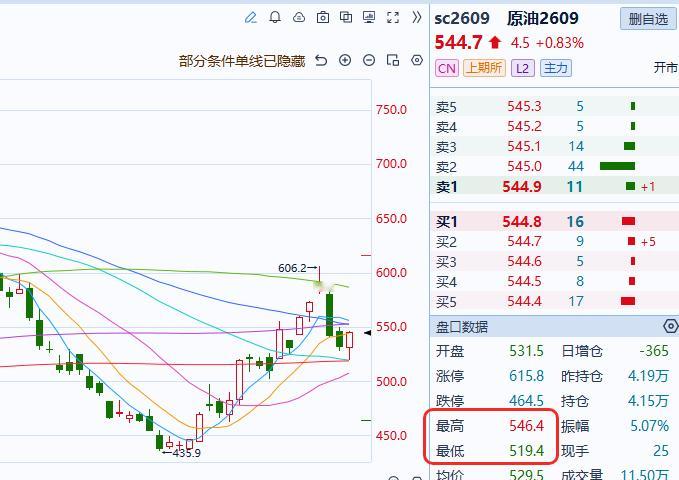Click the 主力 contract tag
The height and width of the screenshot is (480, 679).
pyautogui.click(x=556, y=68)
